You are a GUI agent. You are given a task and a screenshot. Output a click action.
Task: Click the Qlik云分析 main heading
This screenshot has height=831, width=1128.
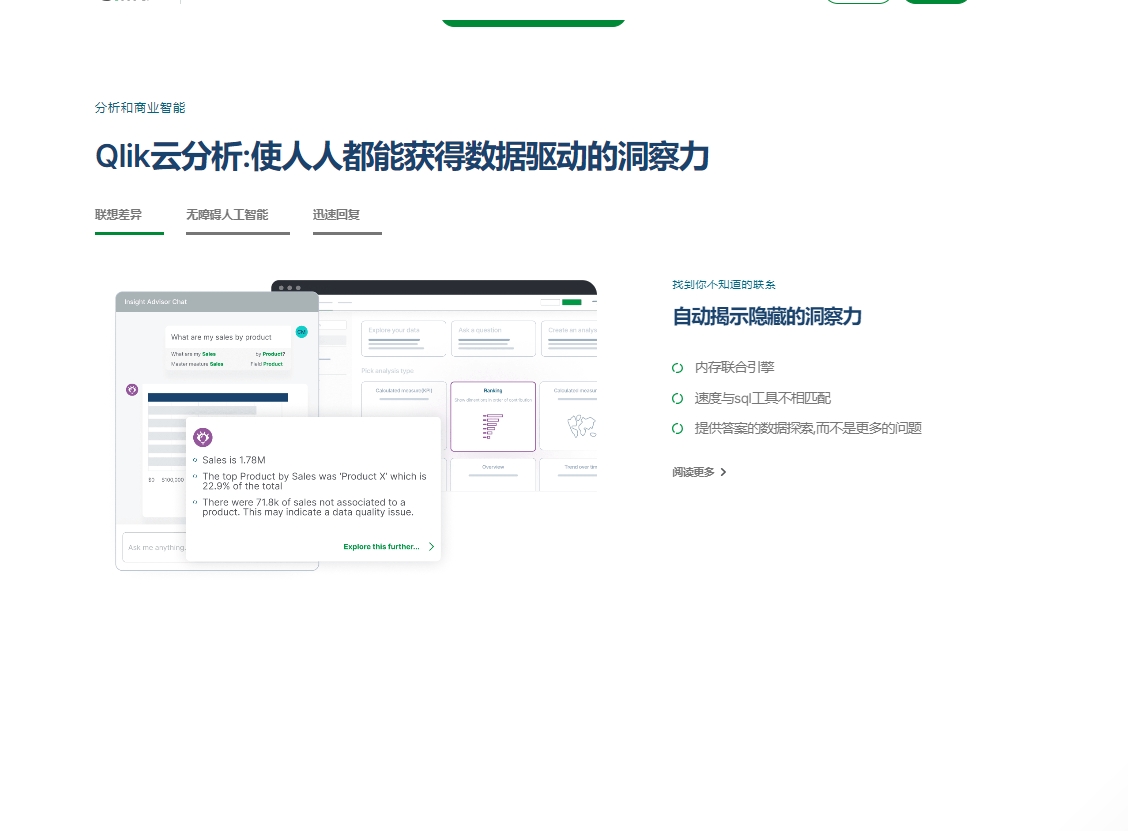coord(402,157)
